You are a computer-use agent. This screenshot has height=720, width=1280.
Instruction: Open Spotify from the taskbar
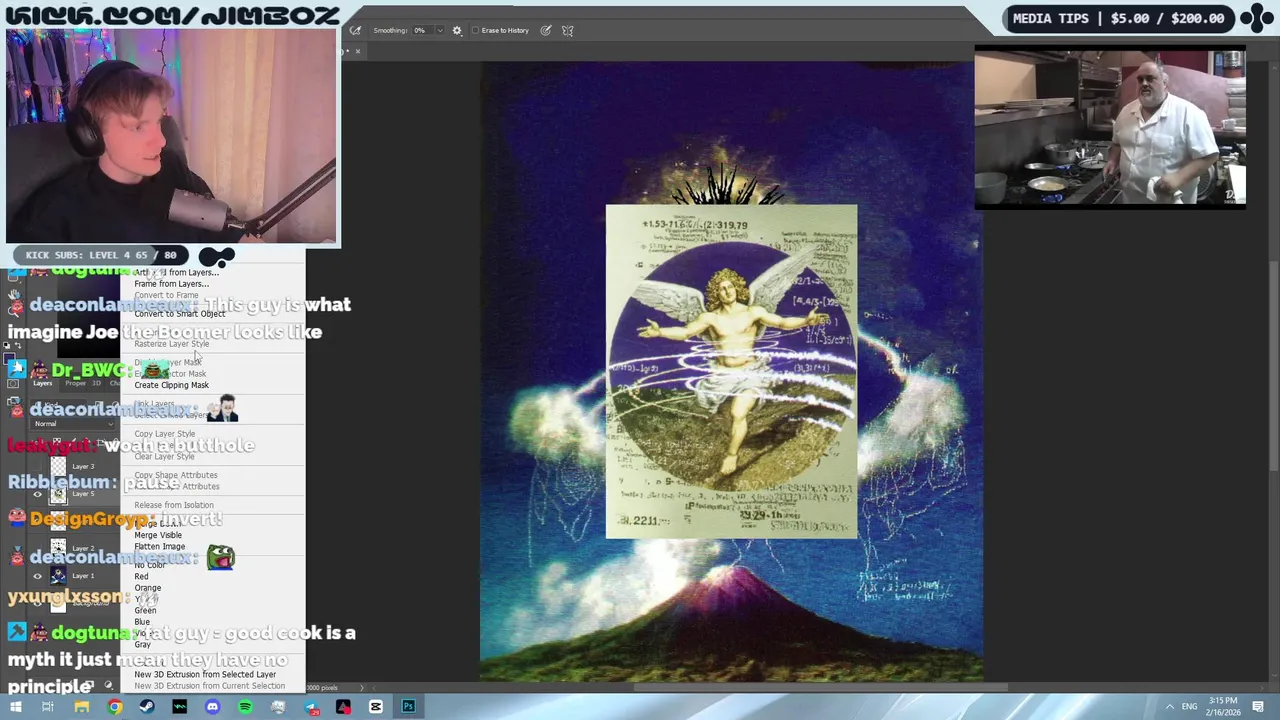[x=245, y=707]
